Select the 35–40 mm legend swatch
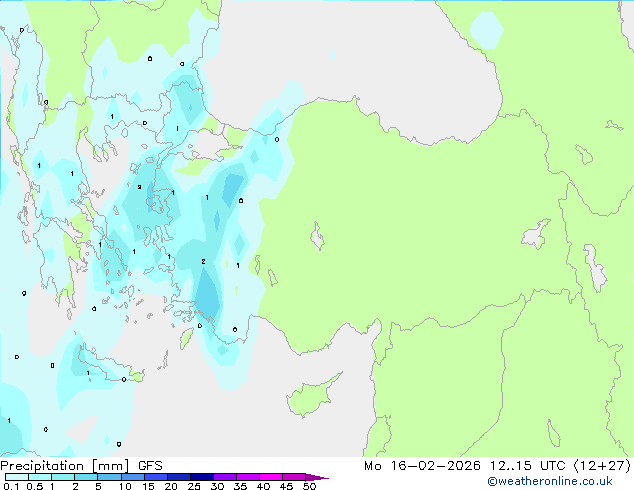634x490 pixels. 247,477
